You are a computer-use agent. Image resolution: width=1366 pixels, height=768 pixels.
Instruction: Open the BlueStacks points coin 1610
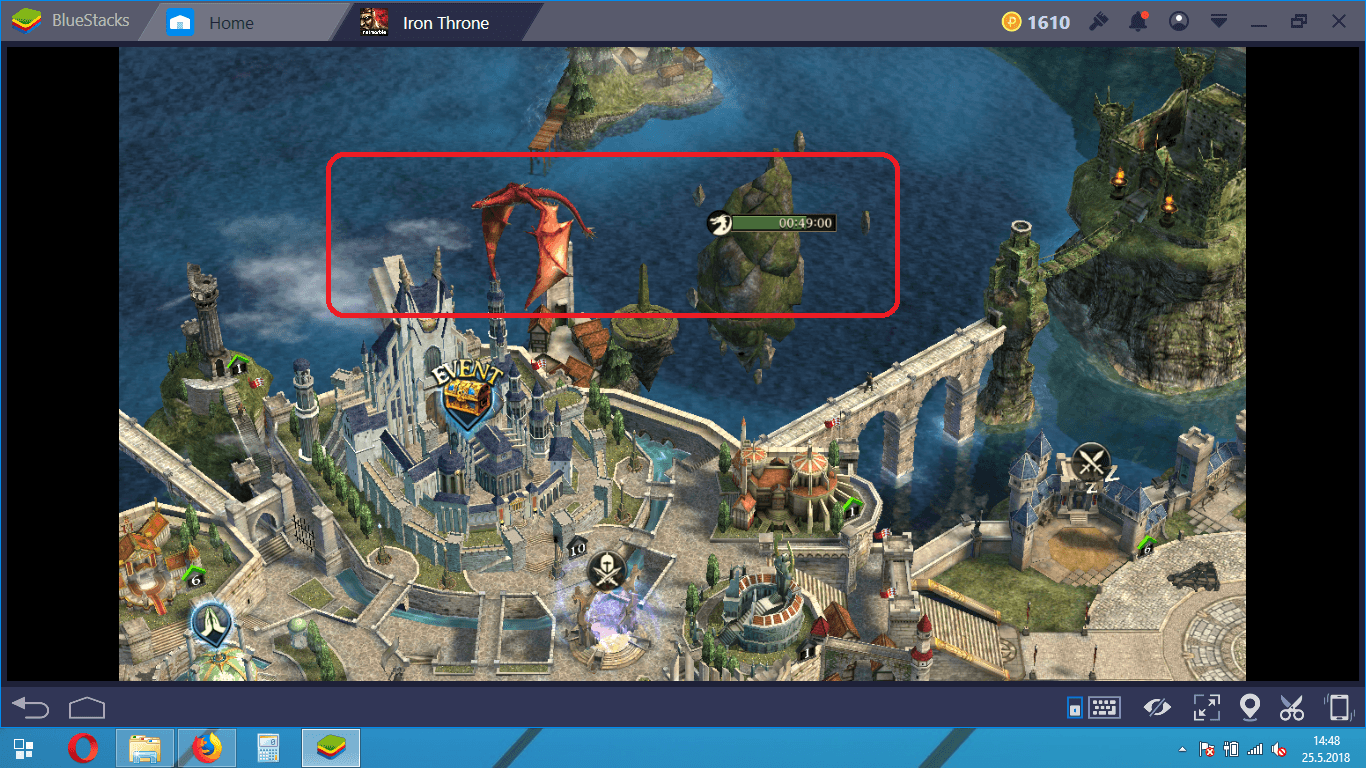(1036, 22)
